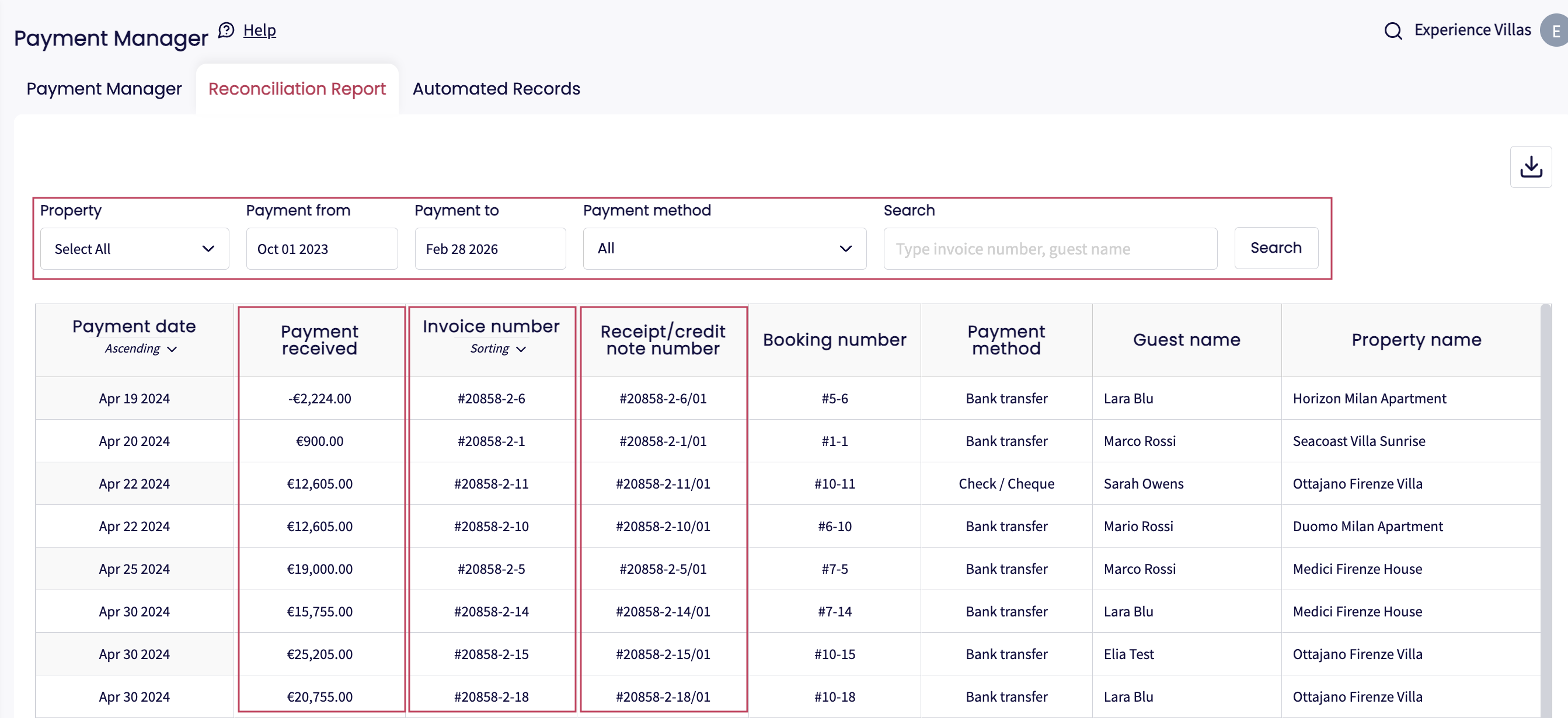Screen dimensions: 1568x718
Task: Click invoice #20858-2-11 cell
Action: coord(491,484)
